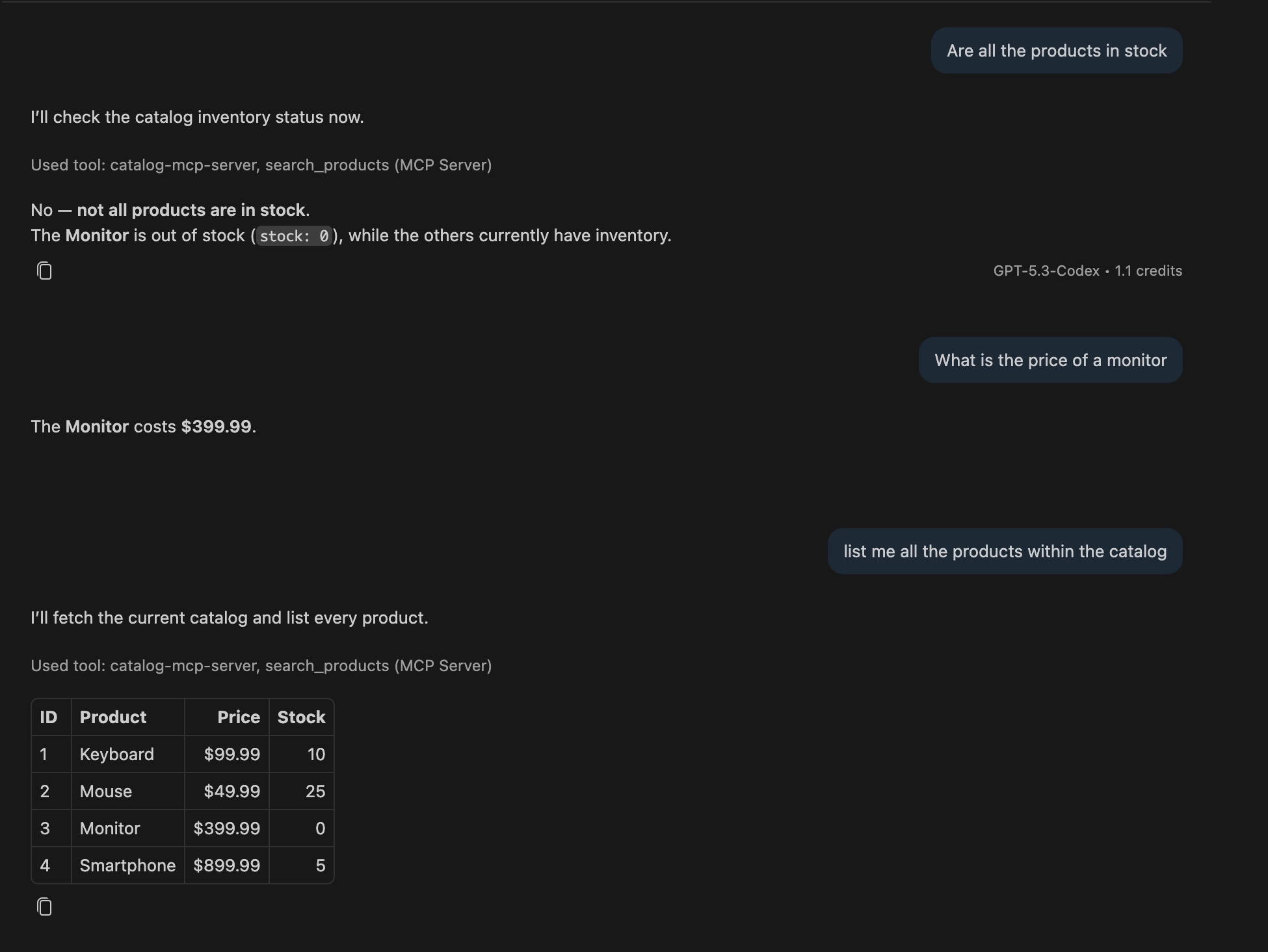Viewport: 1268px width, 952px height.
Task: Expand second 'Used tool: search_products' entry
Action: (261, 666)
